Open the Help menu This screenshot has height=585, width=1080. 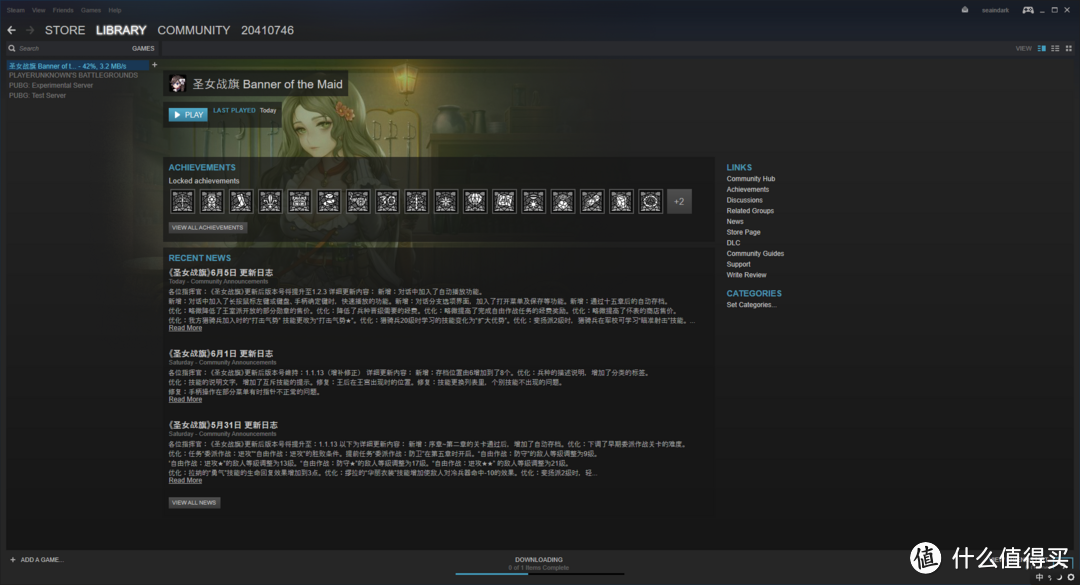(115, 10)
